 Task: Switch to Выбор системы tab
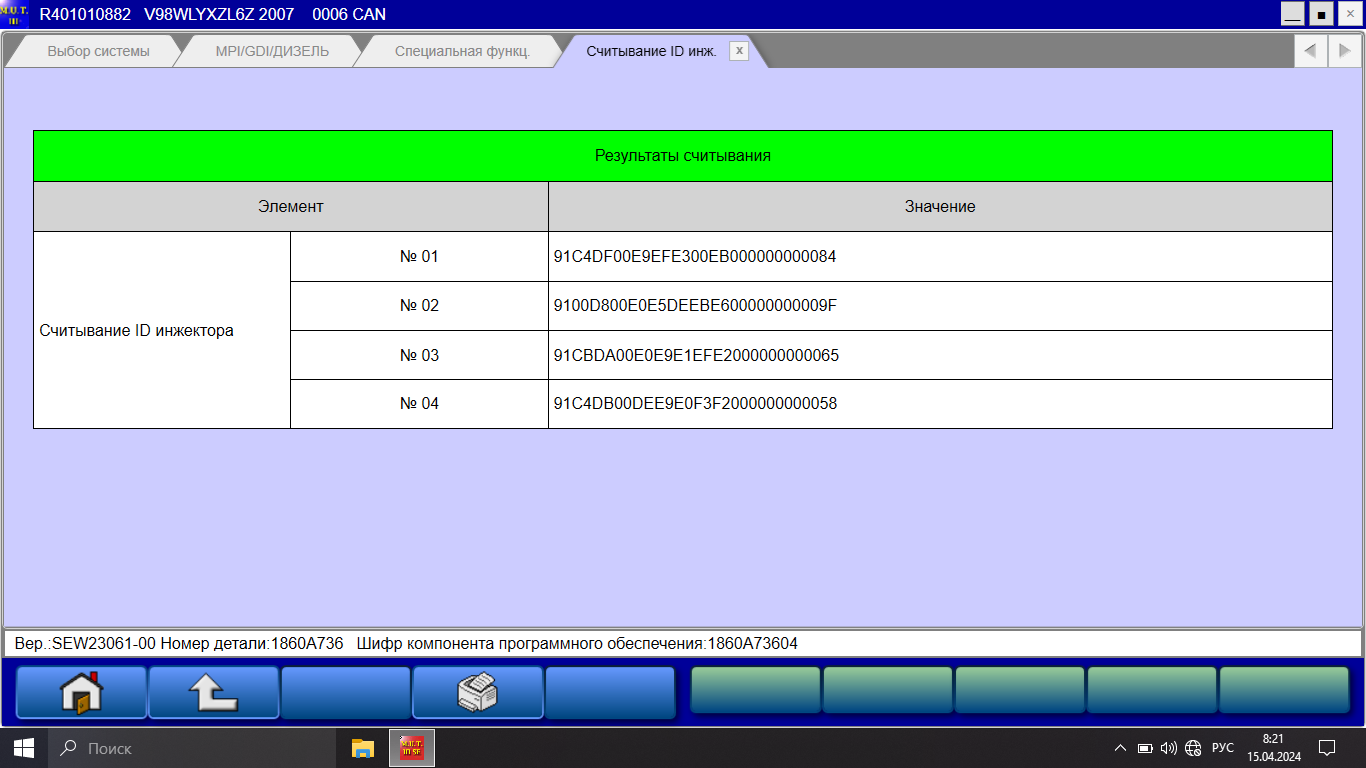tap(98, 51)
